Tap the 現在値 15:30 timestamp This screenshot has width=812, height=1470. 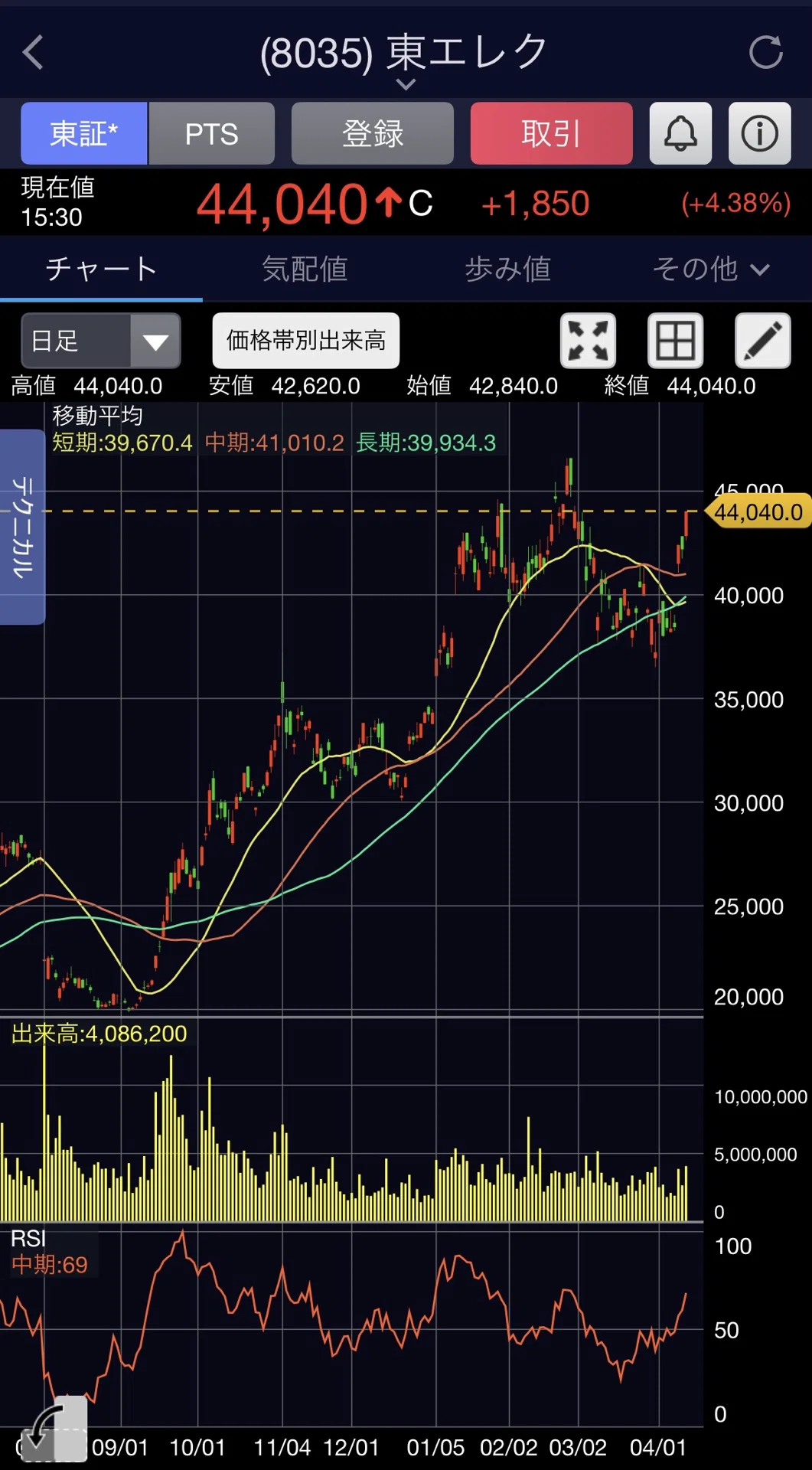[57, 202]
